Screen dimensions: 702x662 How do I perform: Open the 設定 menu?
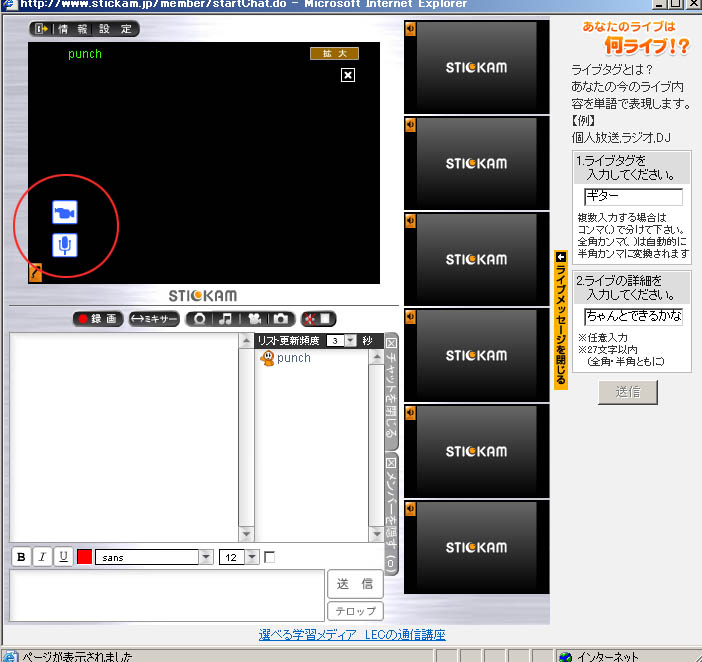click(116, 29)
